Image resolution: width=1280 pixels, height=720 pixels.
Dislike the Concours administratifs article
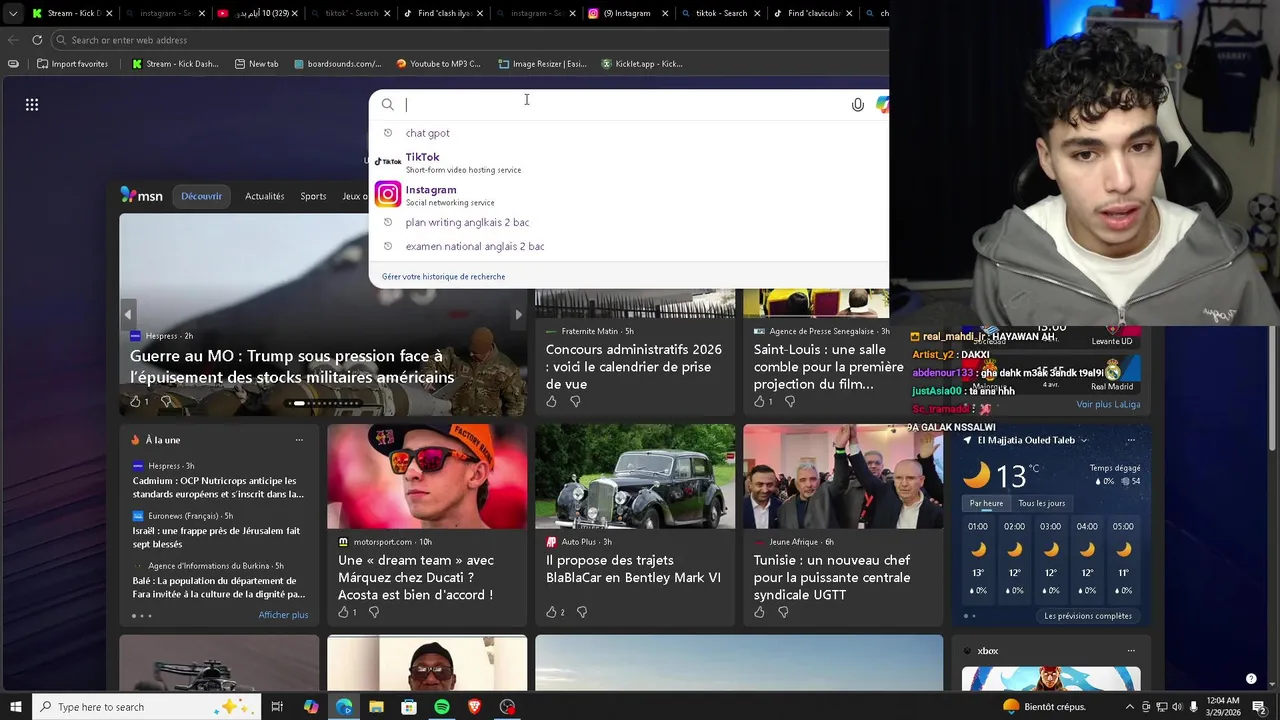(x=575, y=402)
